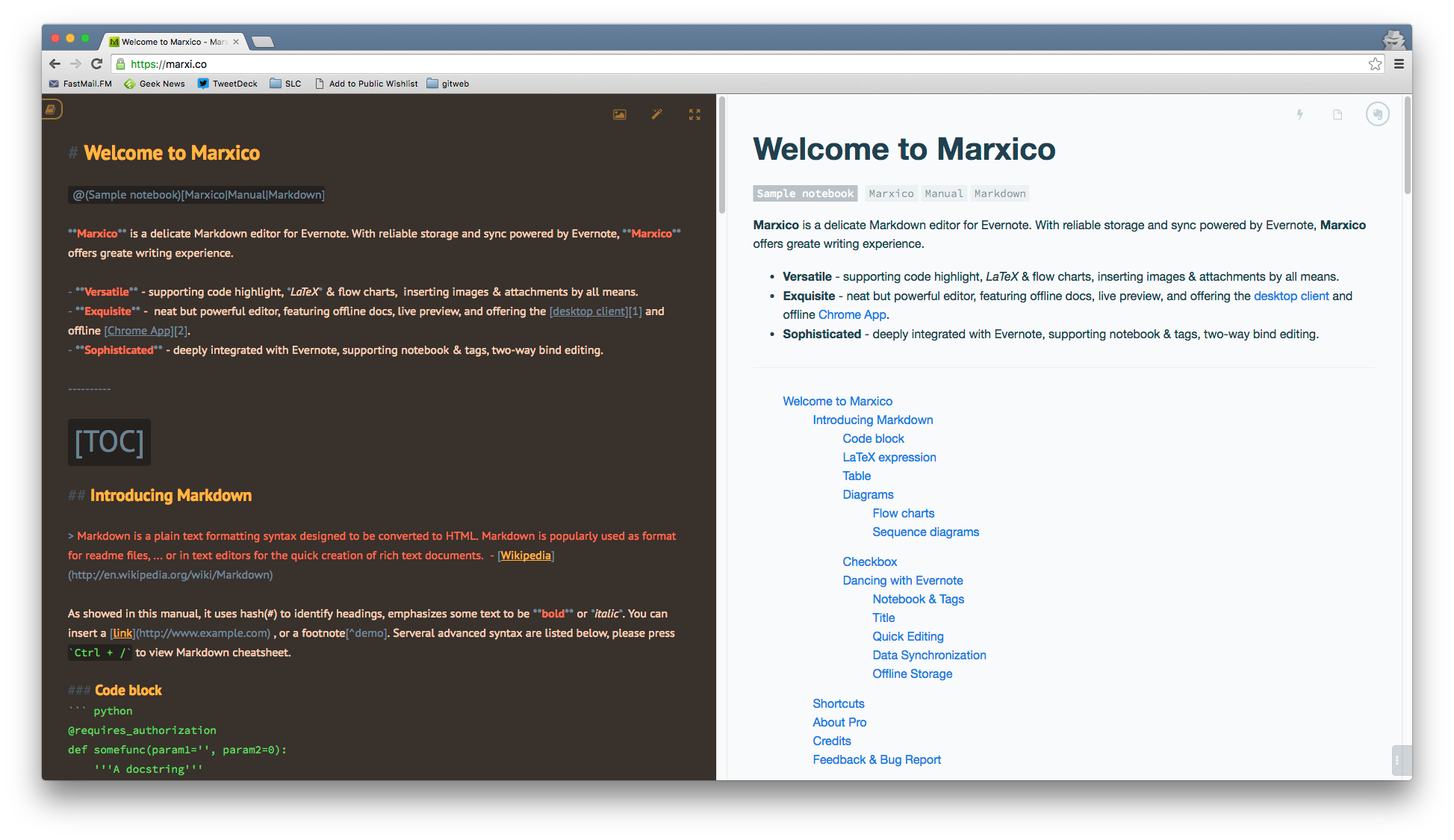The width and height of the screenshot is (1454, 840).
Task: Go to About Pro TOC entry
Action: click(839, 722)
